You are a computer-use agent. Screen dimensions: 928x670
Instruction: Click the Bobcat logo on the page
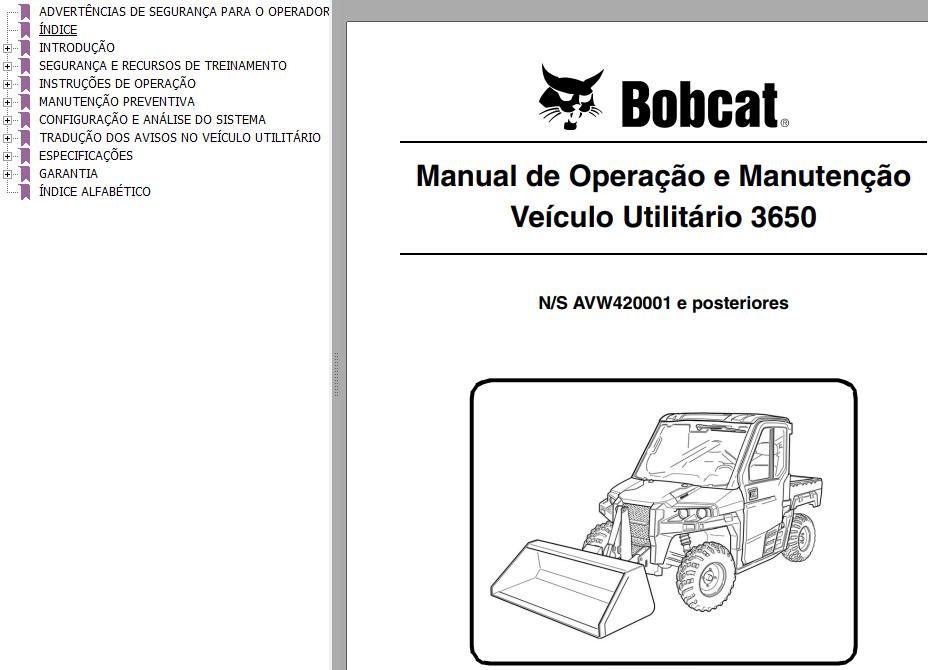pos(663,98)
